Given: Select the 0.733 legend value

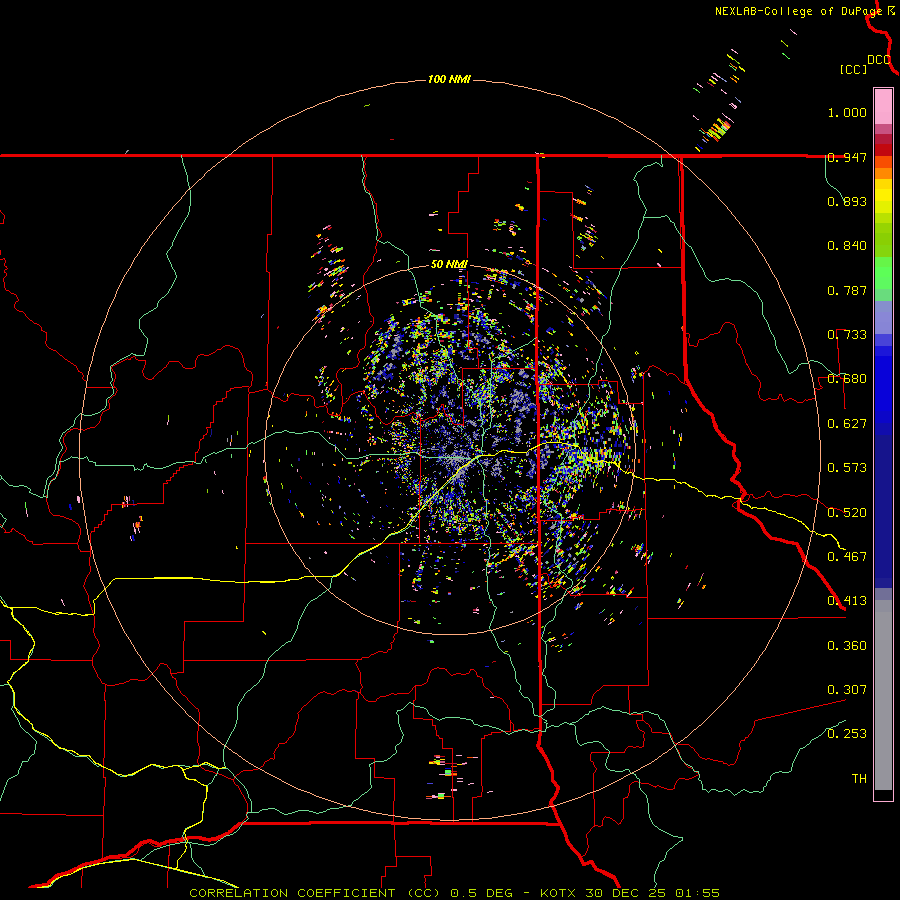Looking at the screenshot, I should (x=847, y=335).
